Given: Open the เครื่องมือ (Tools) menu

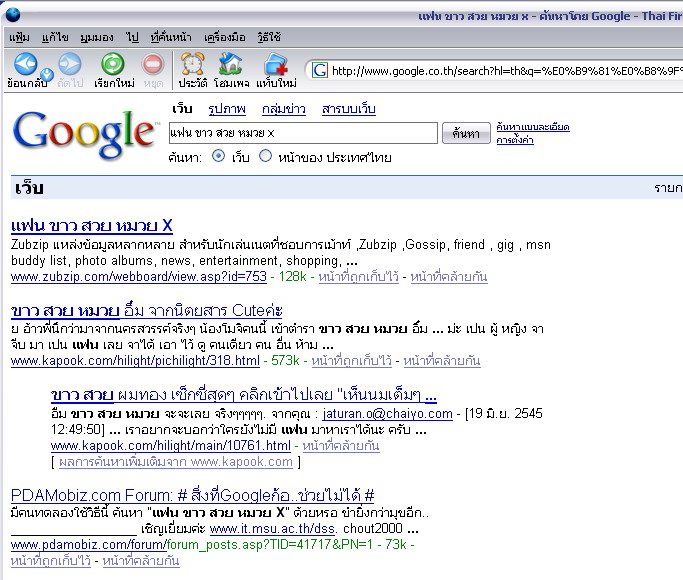Looking at the screenshot, I should click(x=224, y=37).
